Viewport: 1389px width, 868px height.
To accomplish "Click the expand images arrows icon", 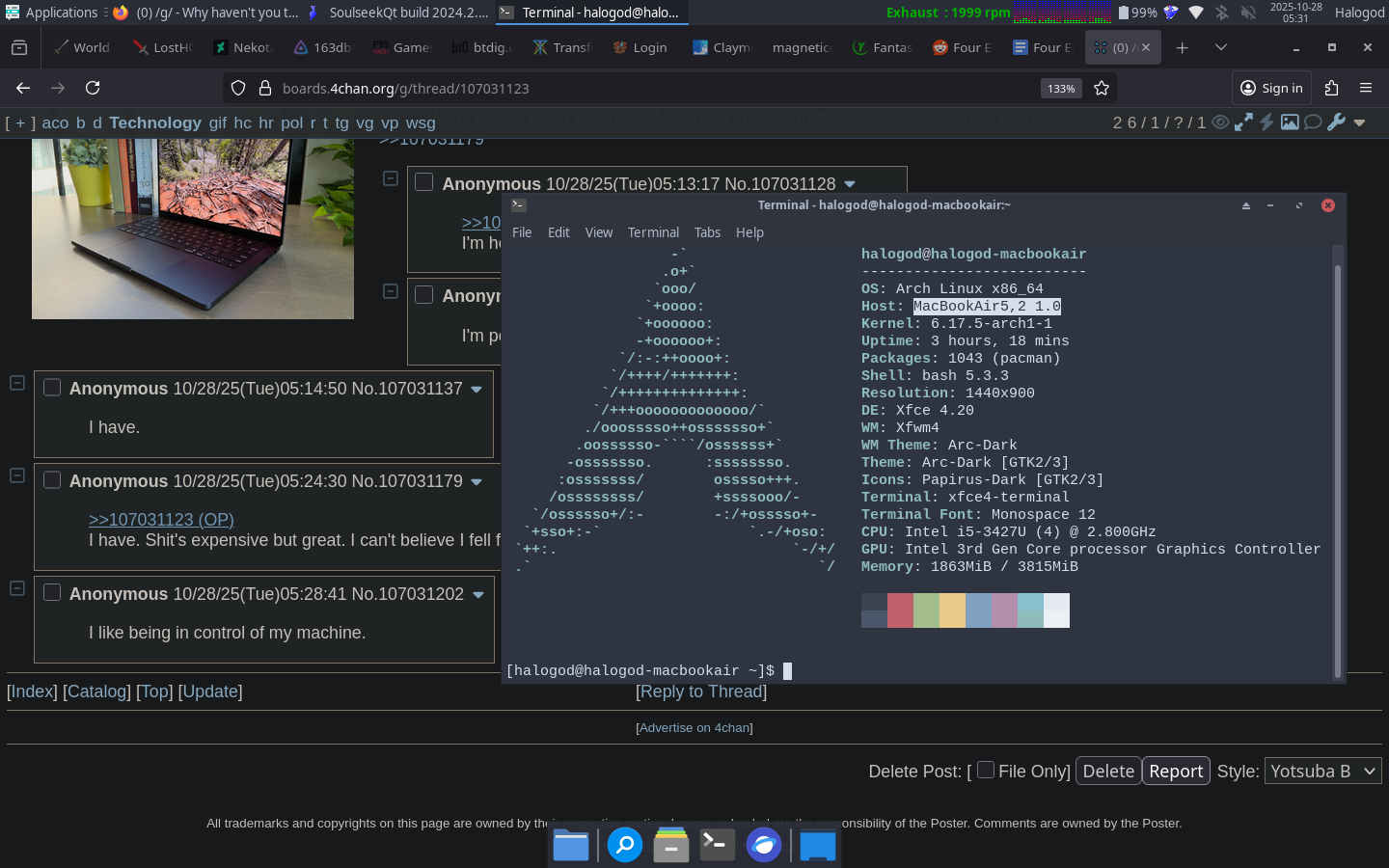I will click(1243, 122).
